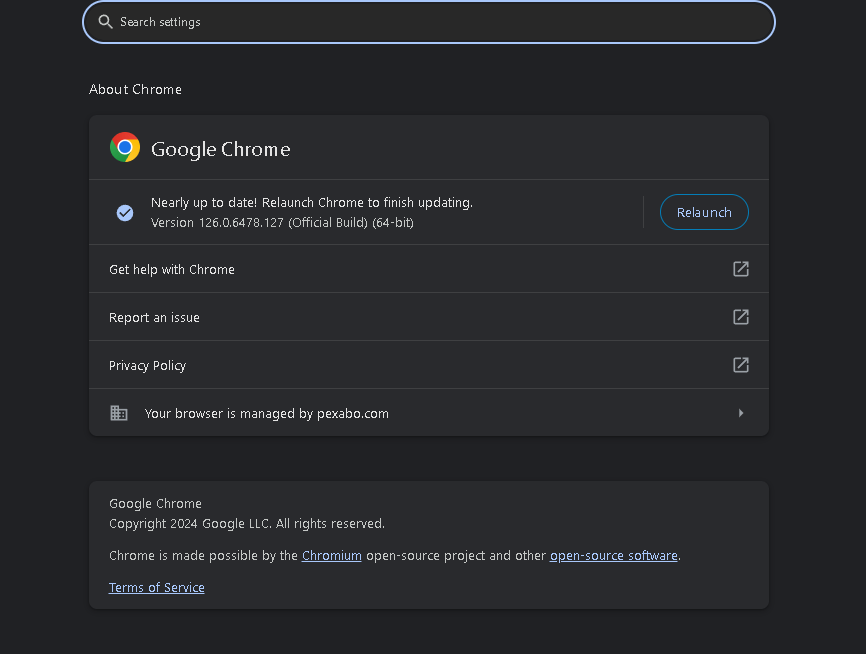Viewport: 866px width, 654px height.
Task: Click the Google Chrome card title
Action: [220, 149]
